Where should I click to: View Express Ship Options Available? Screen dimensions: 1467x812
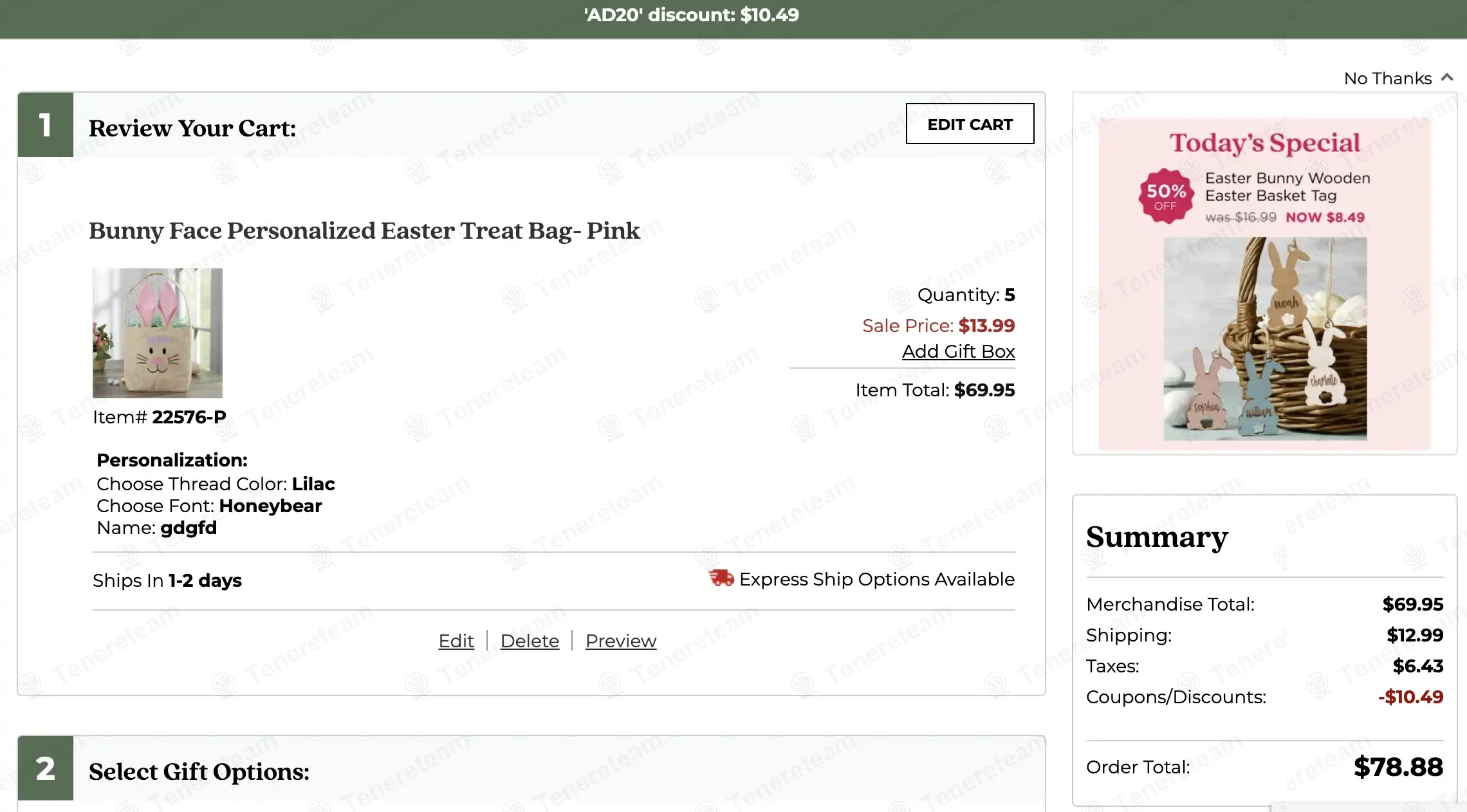pos(876,580)
